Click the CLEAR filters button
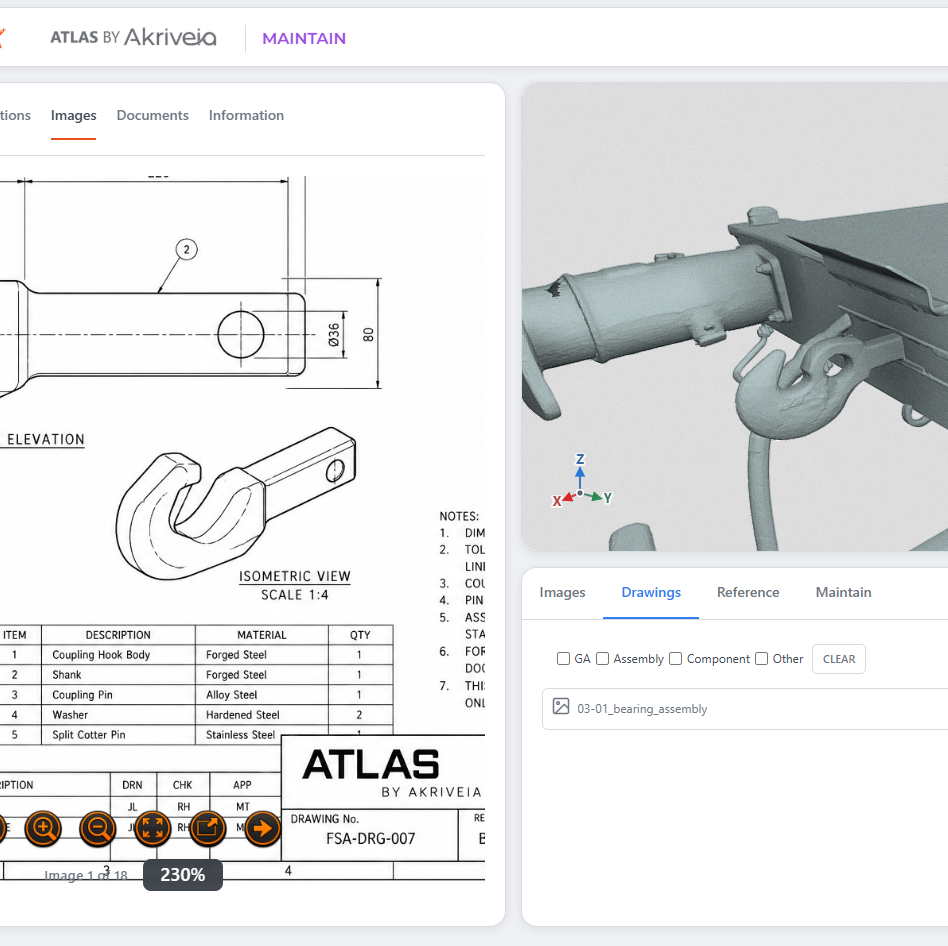The height and width of the screenshot is (946, 948). (x=839, y=659)
